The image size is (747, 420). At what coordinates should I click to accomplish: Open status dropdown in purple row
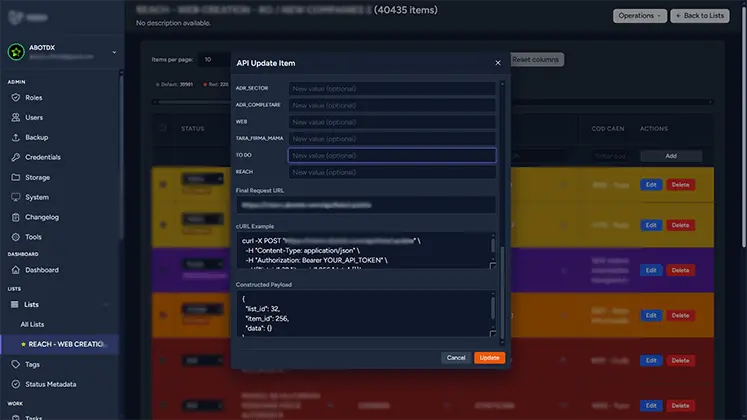pyautogui.click(x=202, y=264)
